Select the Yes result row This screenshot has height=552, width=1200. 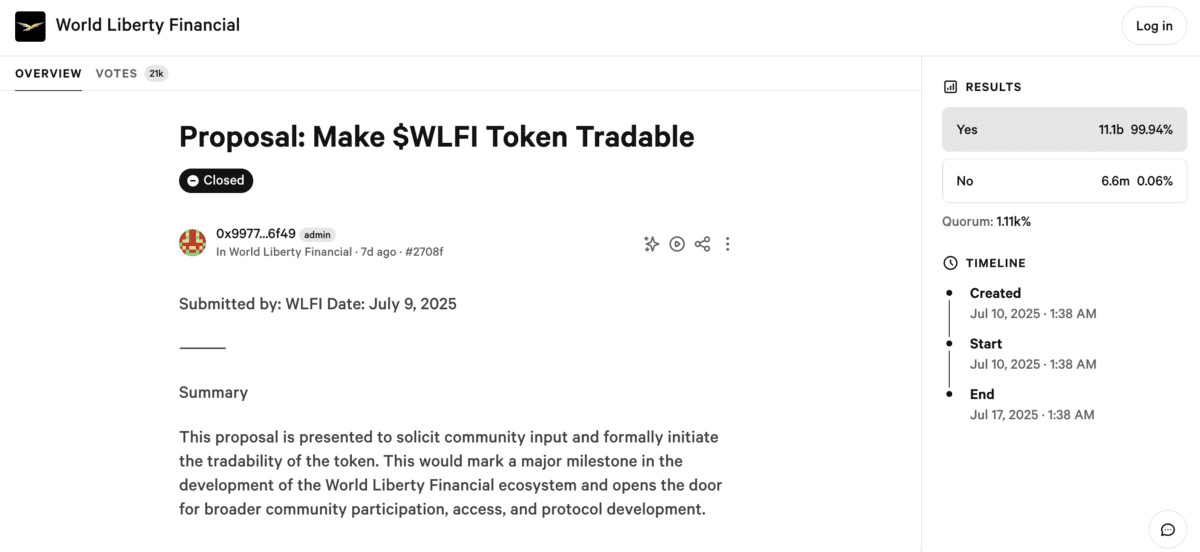click(1064, 130)
